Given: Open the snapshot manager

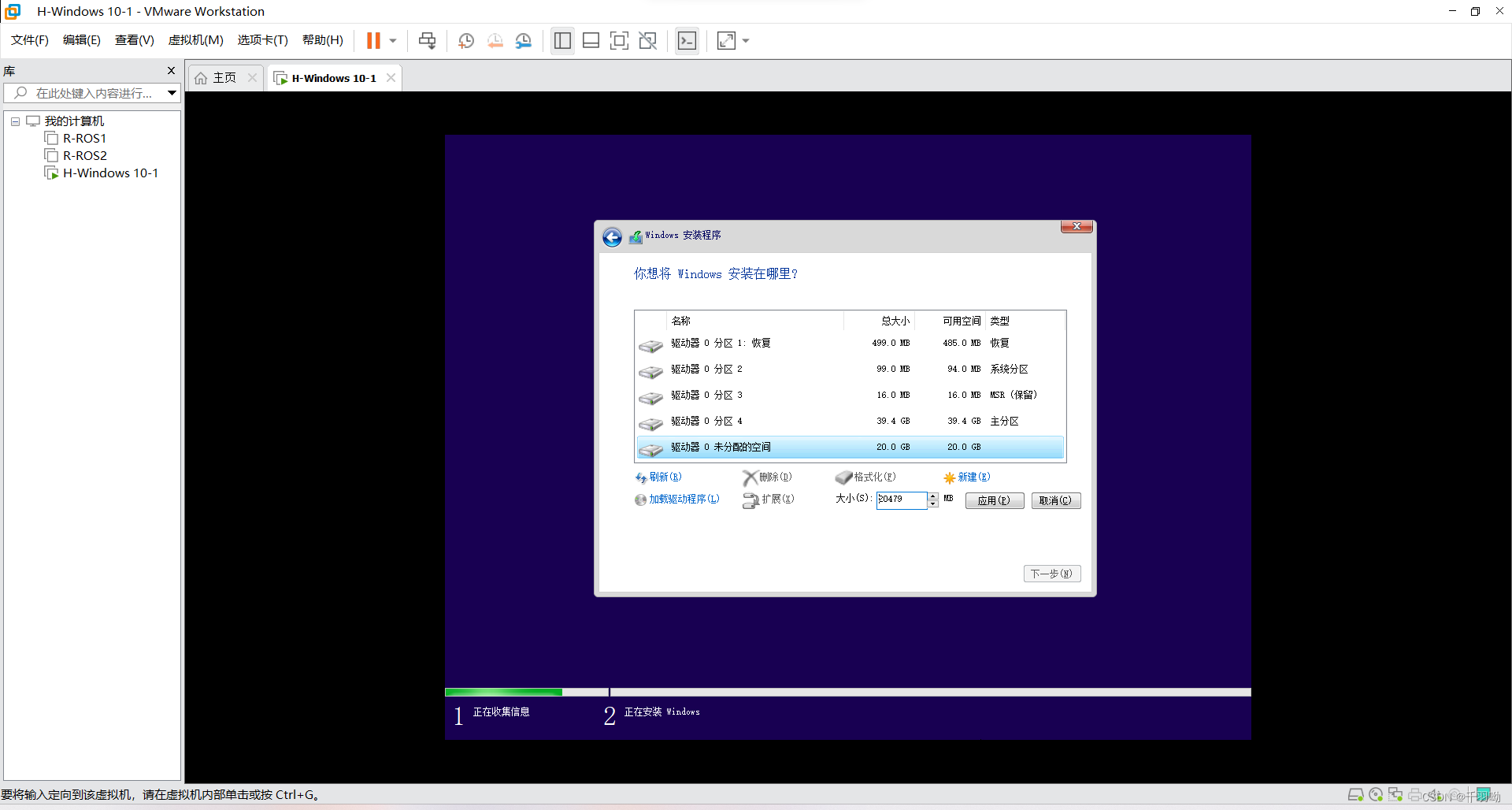Looking at the screenshot, I should click(524, 40).
